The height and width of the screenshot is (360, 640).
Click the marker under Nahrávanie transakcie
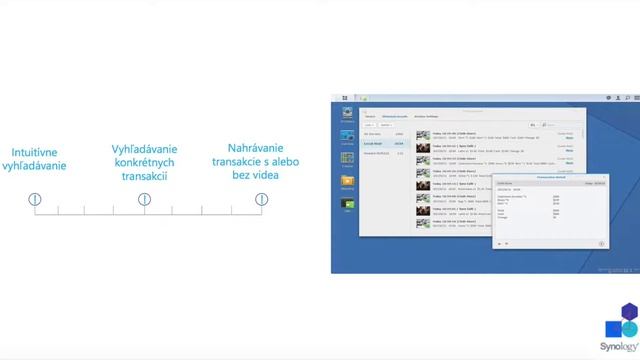pyautogui.click(x=262, y=199)
